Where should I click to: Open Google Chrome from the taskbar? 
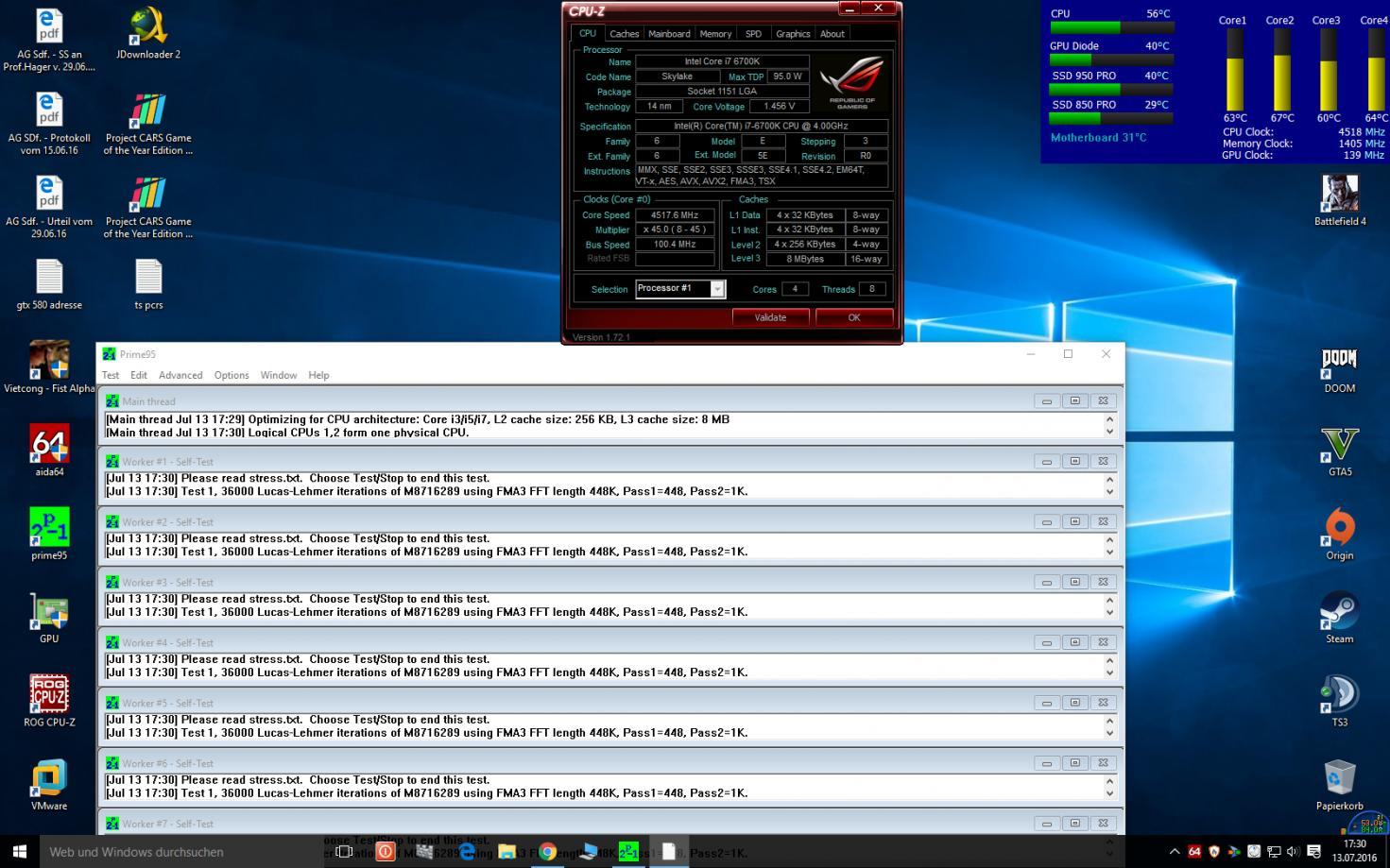pyautogui.click(x=548, y=851)
